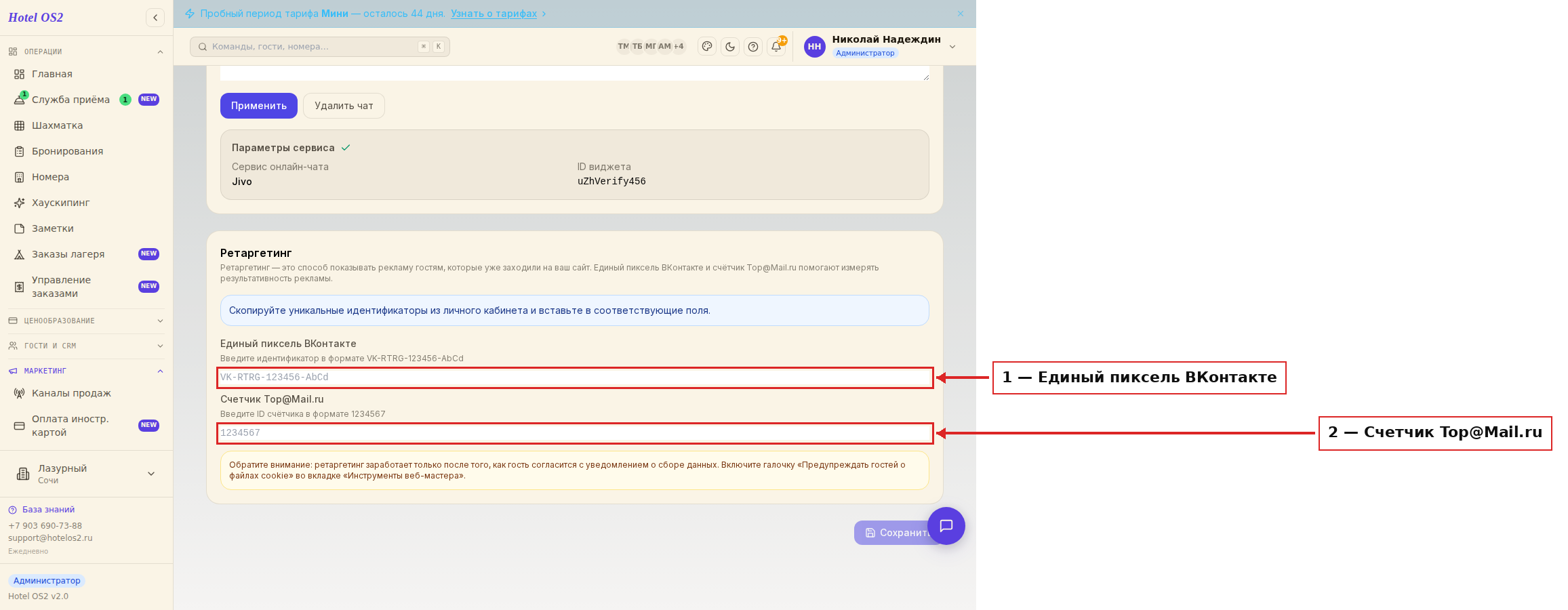Click the lightning icon in trial banner
The width and height of the screenshot is (1568, 610).
pyautogui.click(x=190, y=14)
